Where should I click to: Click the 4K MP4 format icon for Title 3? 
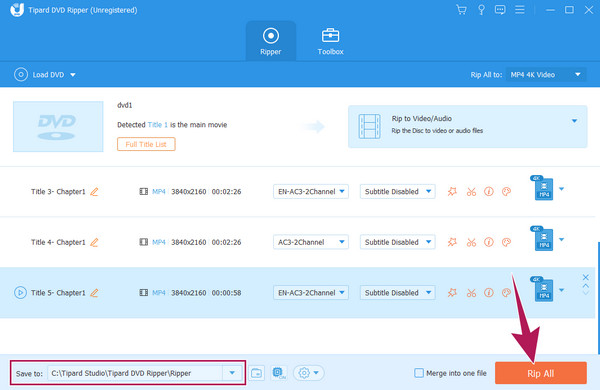pos(542,188)
